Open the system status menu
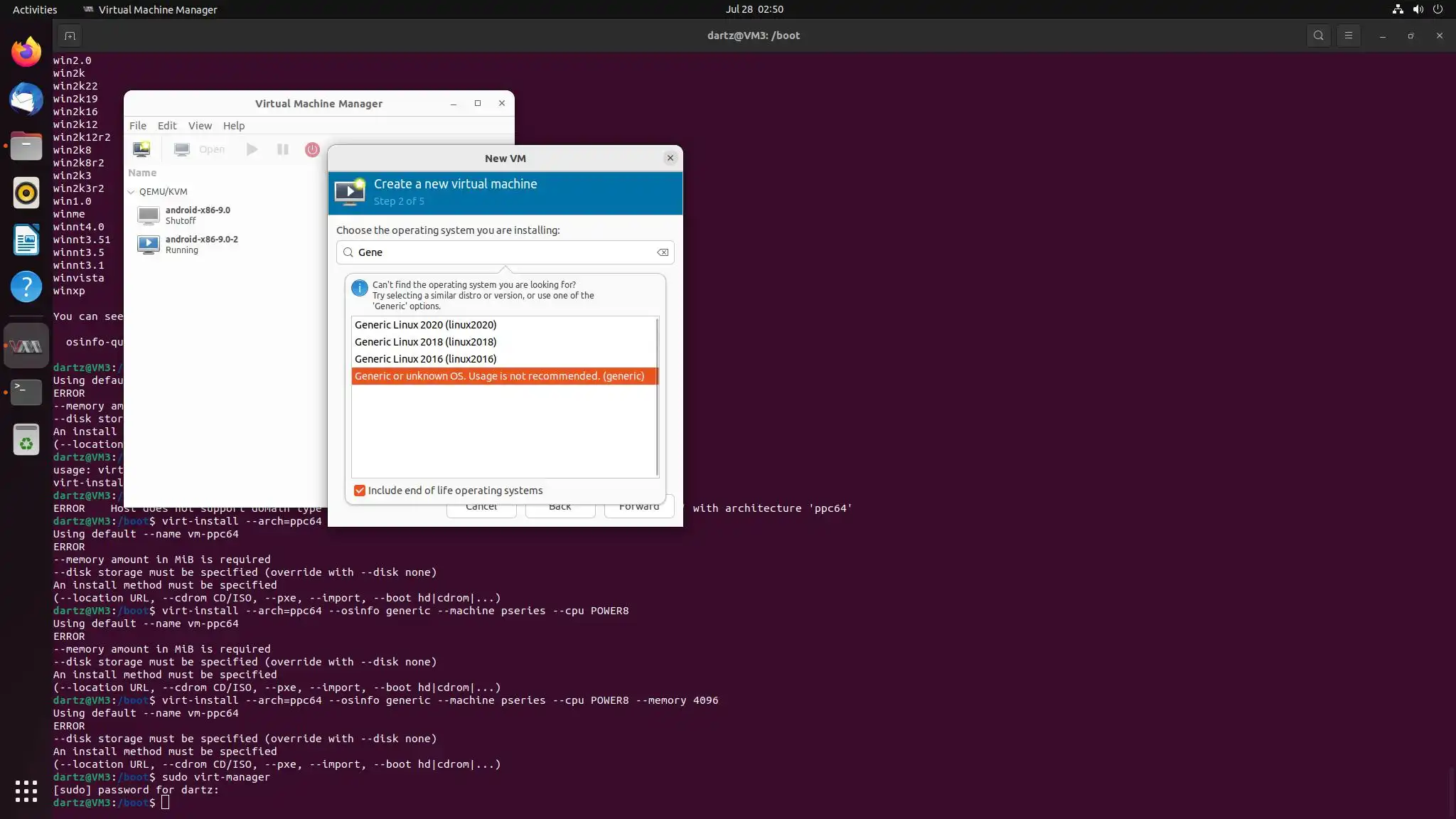The width and height of the screenshot is (1456, 819). 1418,9
